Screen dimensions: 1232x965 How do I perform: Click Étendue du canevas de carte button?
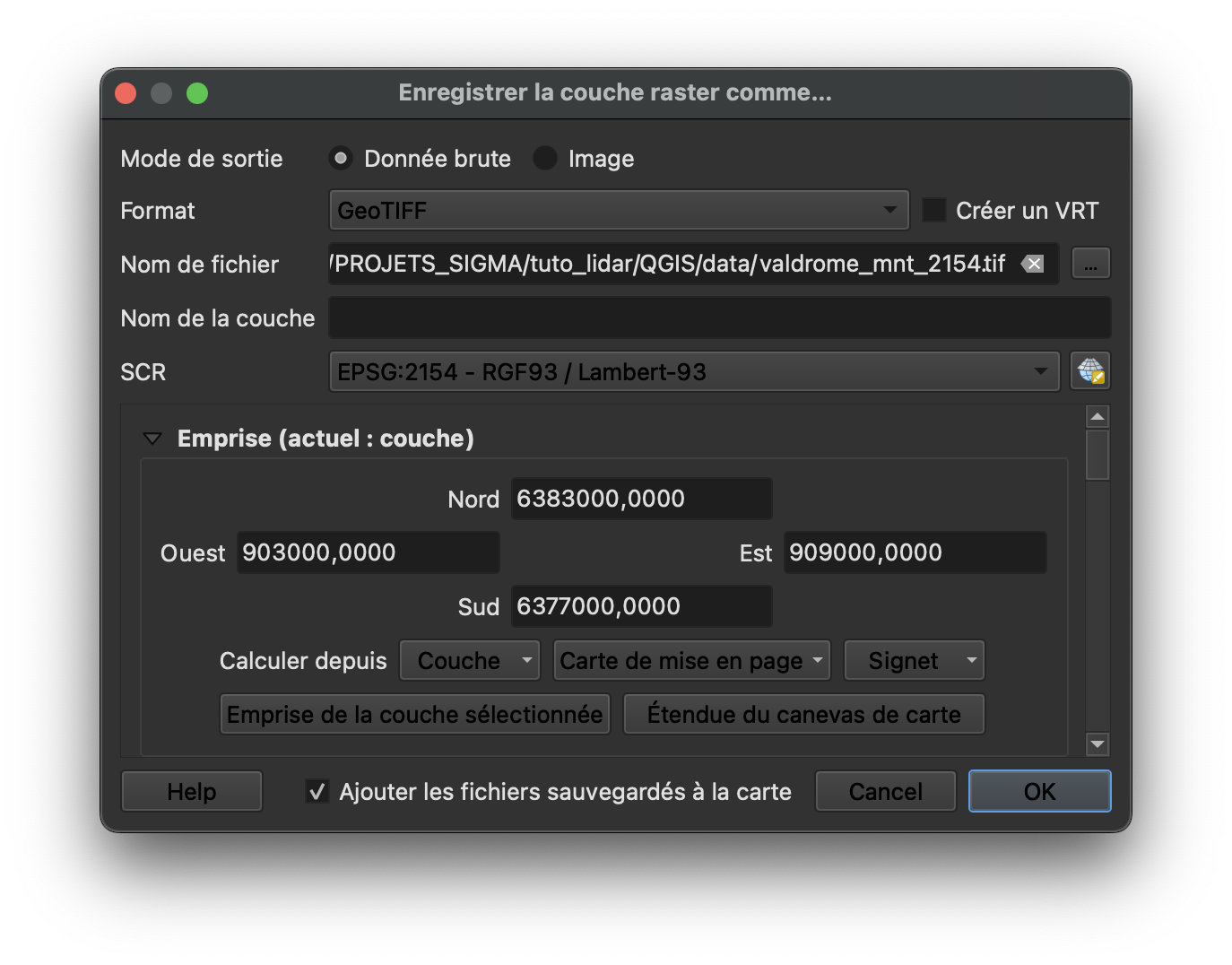804,715
